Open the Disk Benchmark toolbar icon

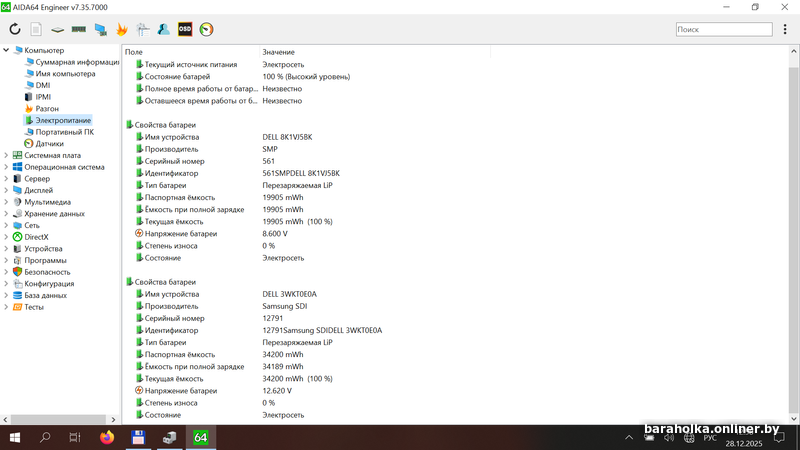pyautogui.click(x=57, y=30)
